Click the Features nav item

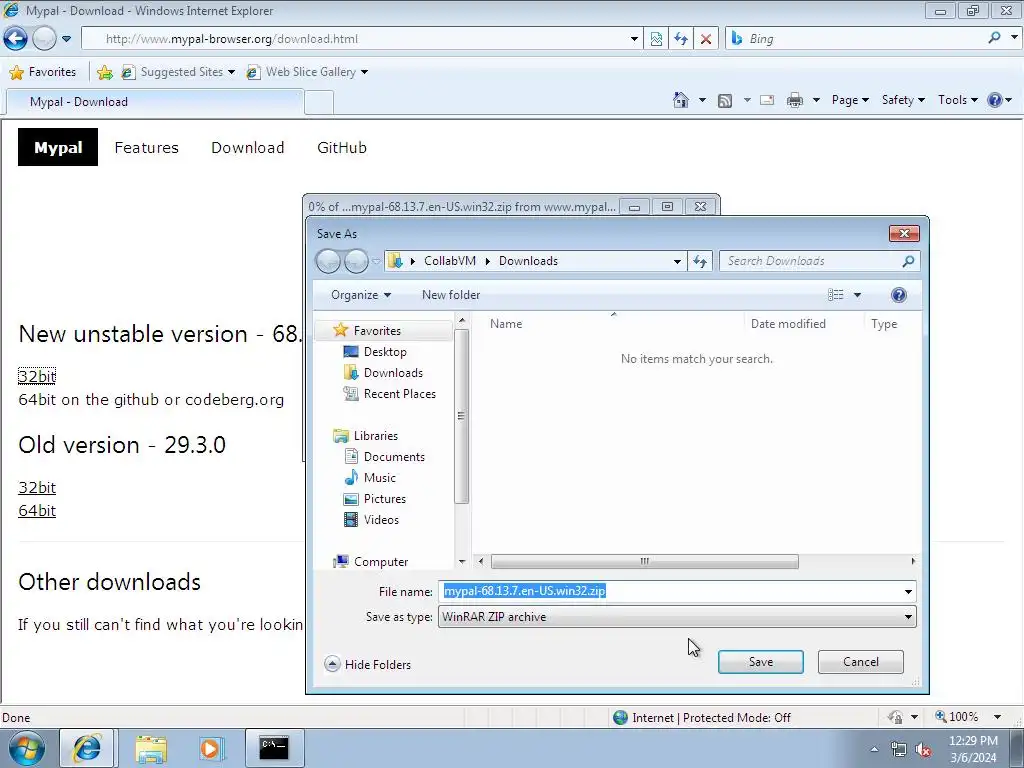coord(146,148)
